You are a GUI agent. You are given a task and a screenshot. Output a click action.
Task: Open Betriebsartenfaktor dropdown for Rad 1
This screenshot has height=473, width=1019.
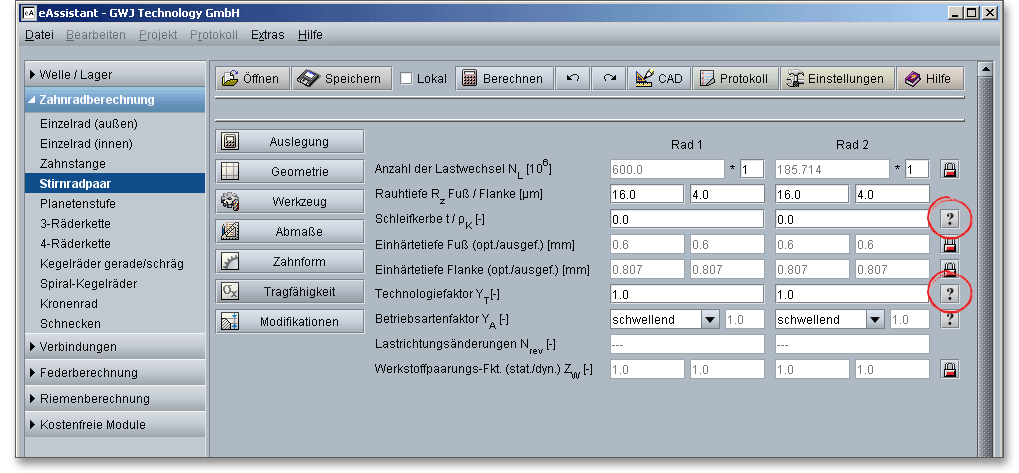tap(709, 320)
